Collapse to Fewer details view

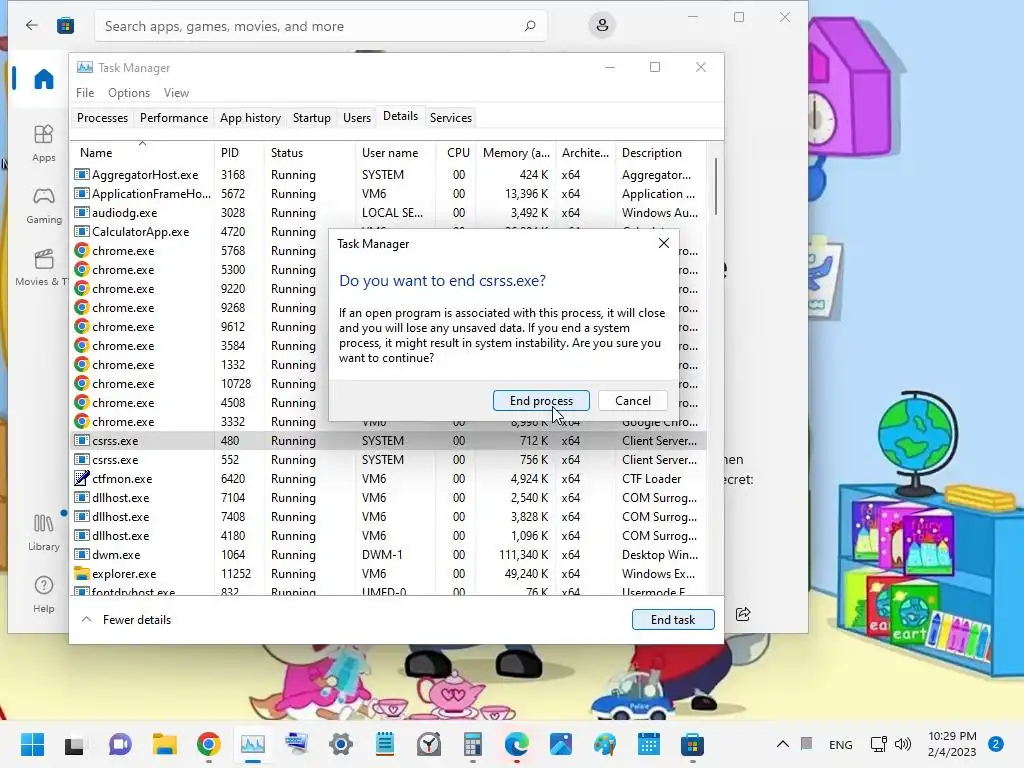click(126, 619)
